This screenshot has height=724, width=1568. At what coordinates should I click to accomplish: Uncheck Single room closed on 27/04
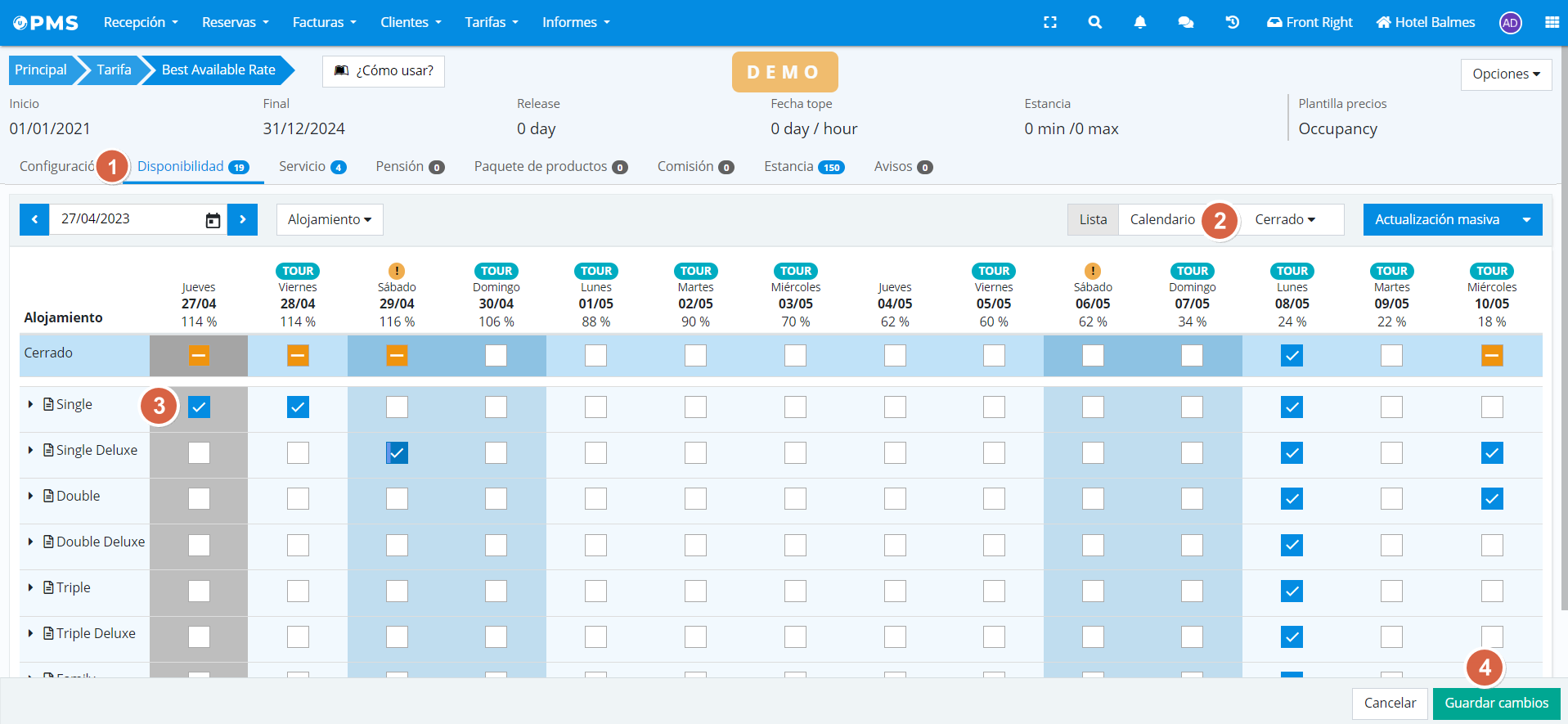point(199,407)
